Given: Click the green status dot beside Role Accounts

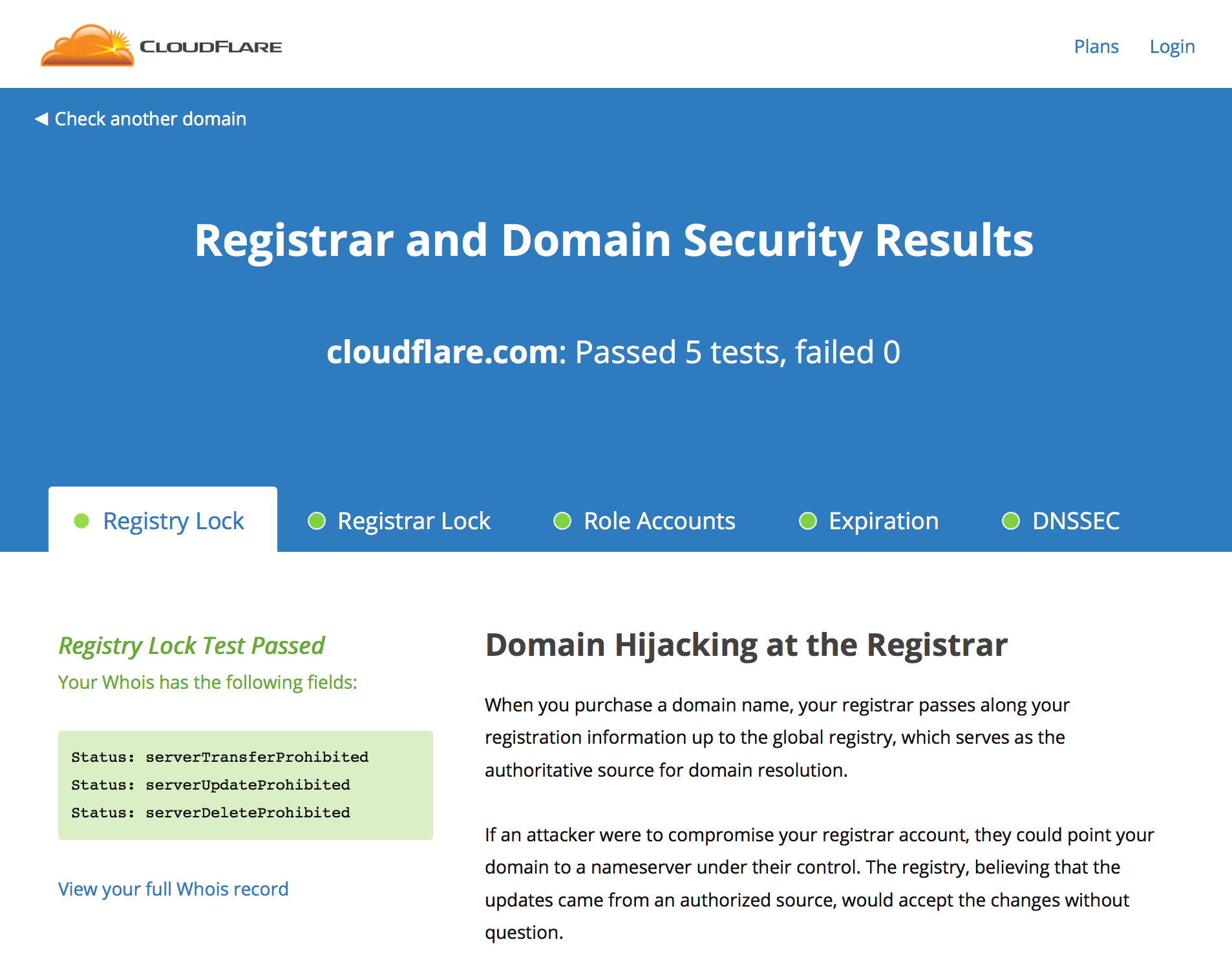Looking at the screenshot, I should [562, 521].
